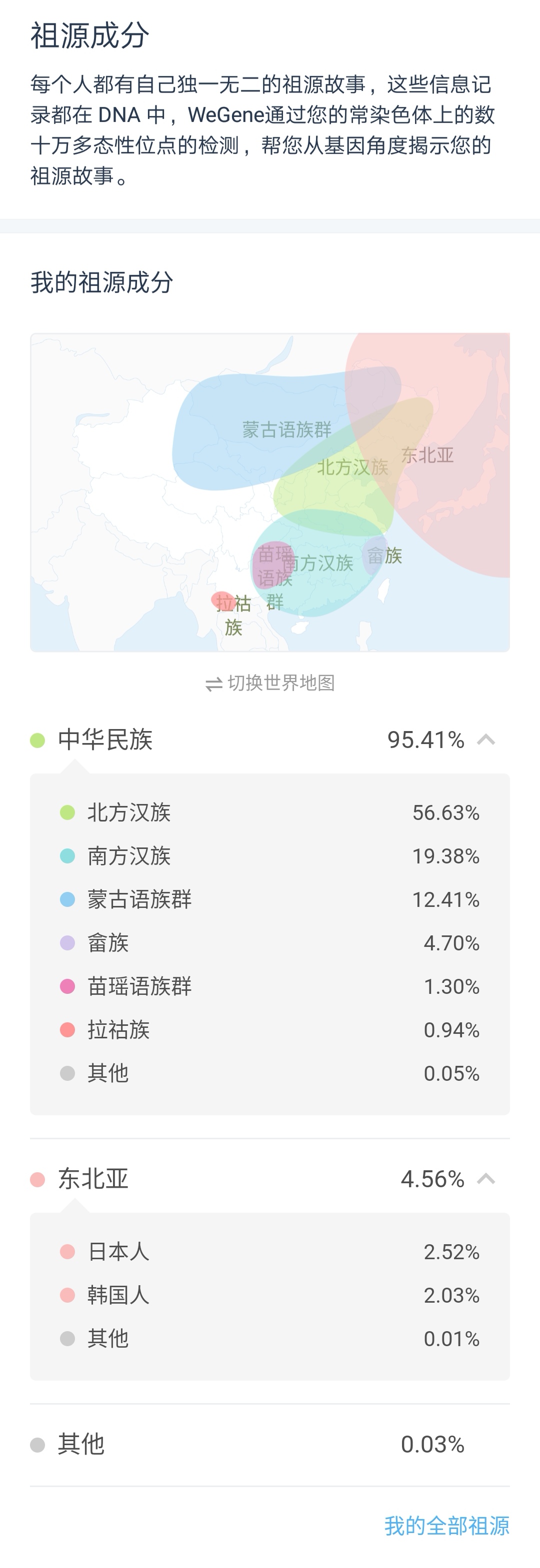Select the 北方汉族 row
The width and height of the screenshot is (540, 1568).
coord(269,812)
